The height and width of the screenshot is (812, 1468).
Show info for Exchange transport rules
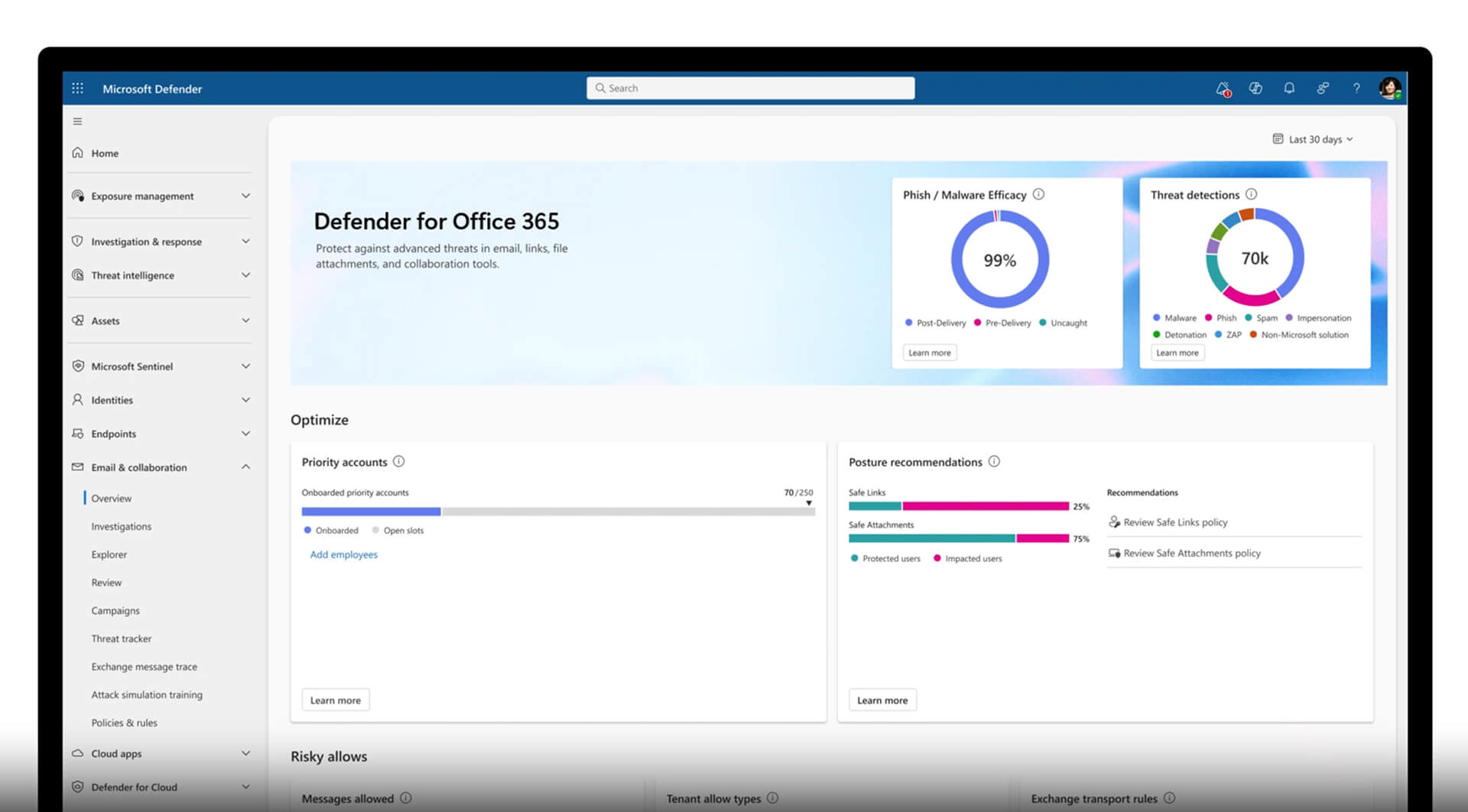tap(1169, 797)
